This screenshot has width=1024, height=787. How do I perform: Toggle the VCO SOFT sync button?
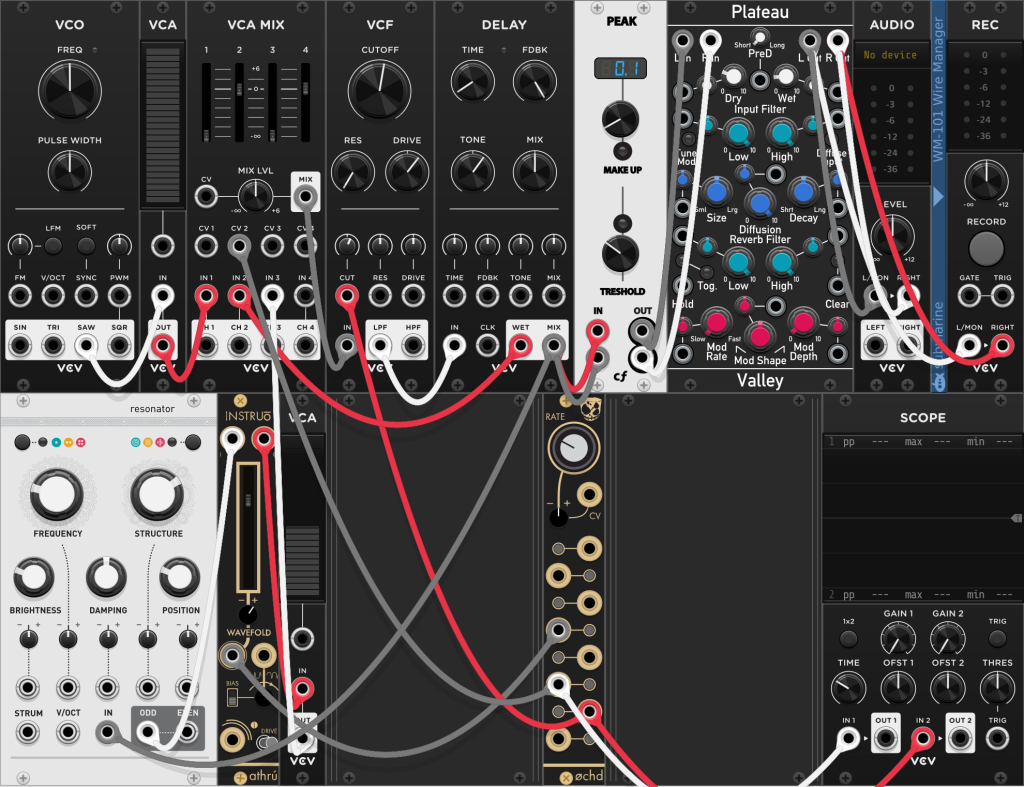pos(86,246)
